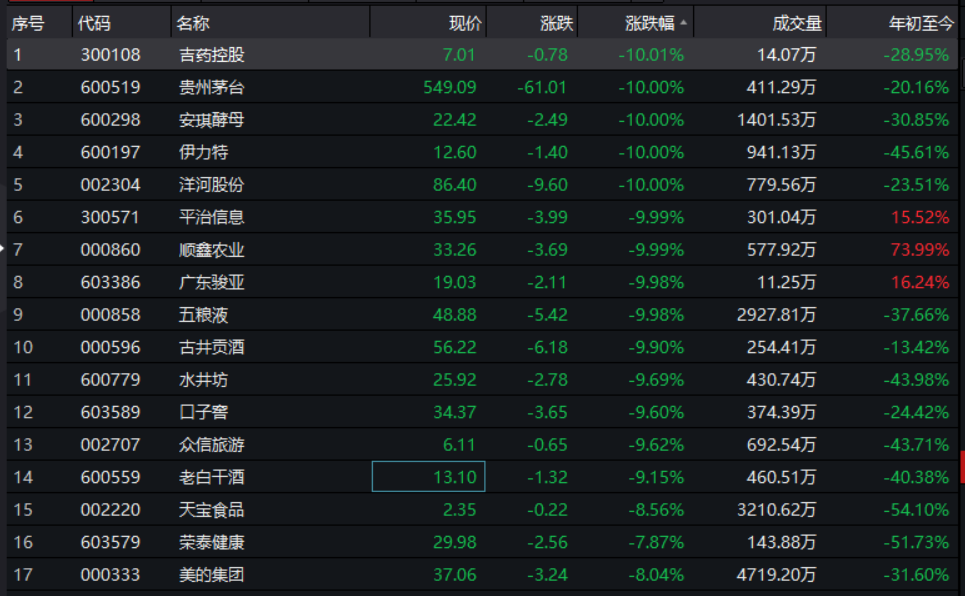Select the 洋河股份 stock name
Image resolution: width=965 pixels, height=596 pixels.
point(212,185)
